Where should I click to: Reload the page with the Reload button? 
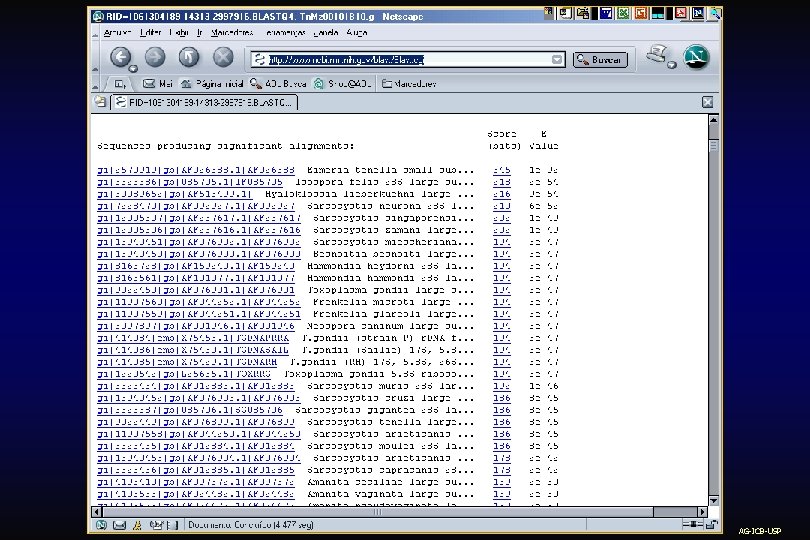tap(189, 57)
